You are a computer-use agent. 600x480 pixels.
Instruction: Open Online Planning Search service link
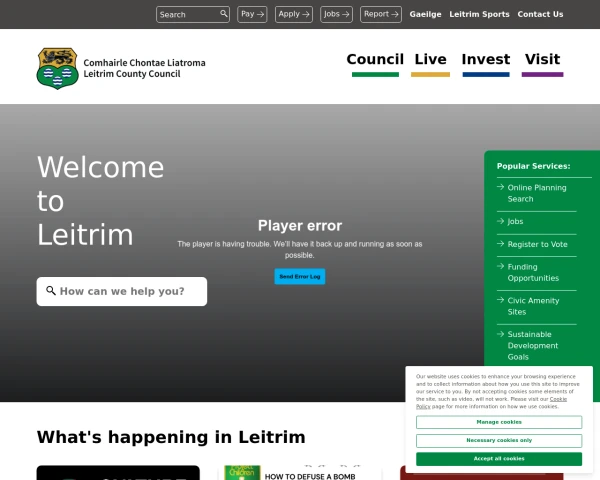[537, 193]
